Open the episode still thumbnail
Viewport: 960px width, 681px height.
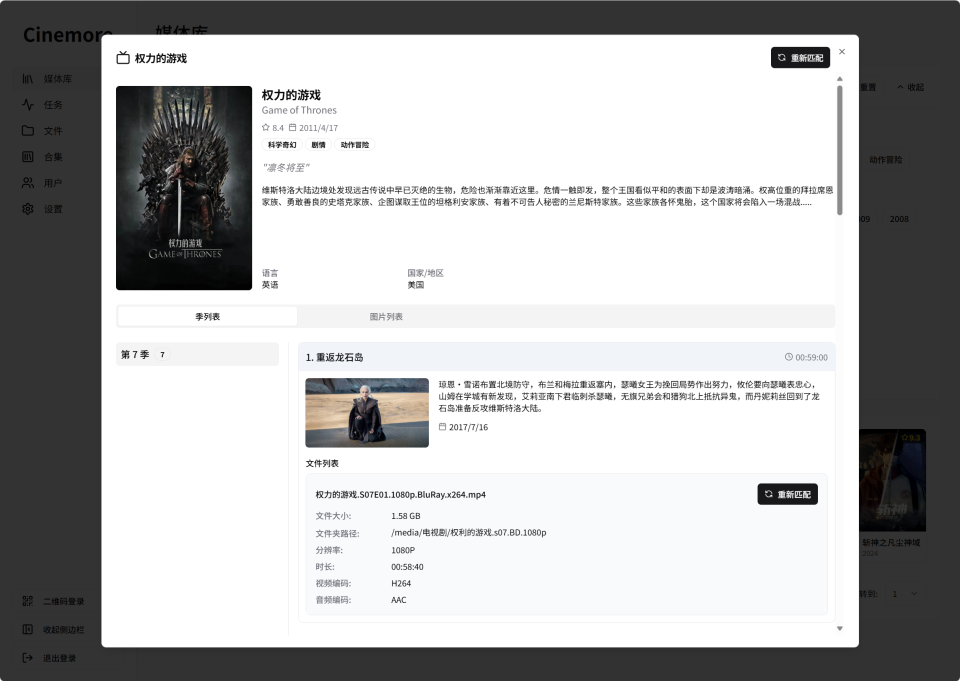coord(367,413)
